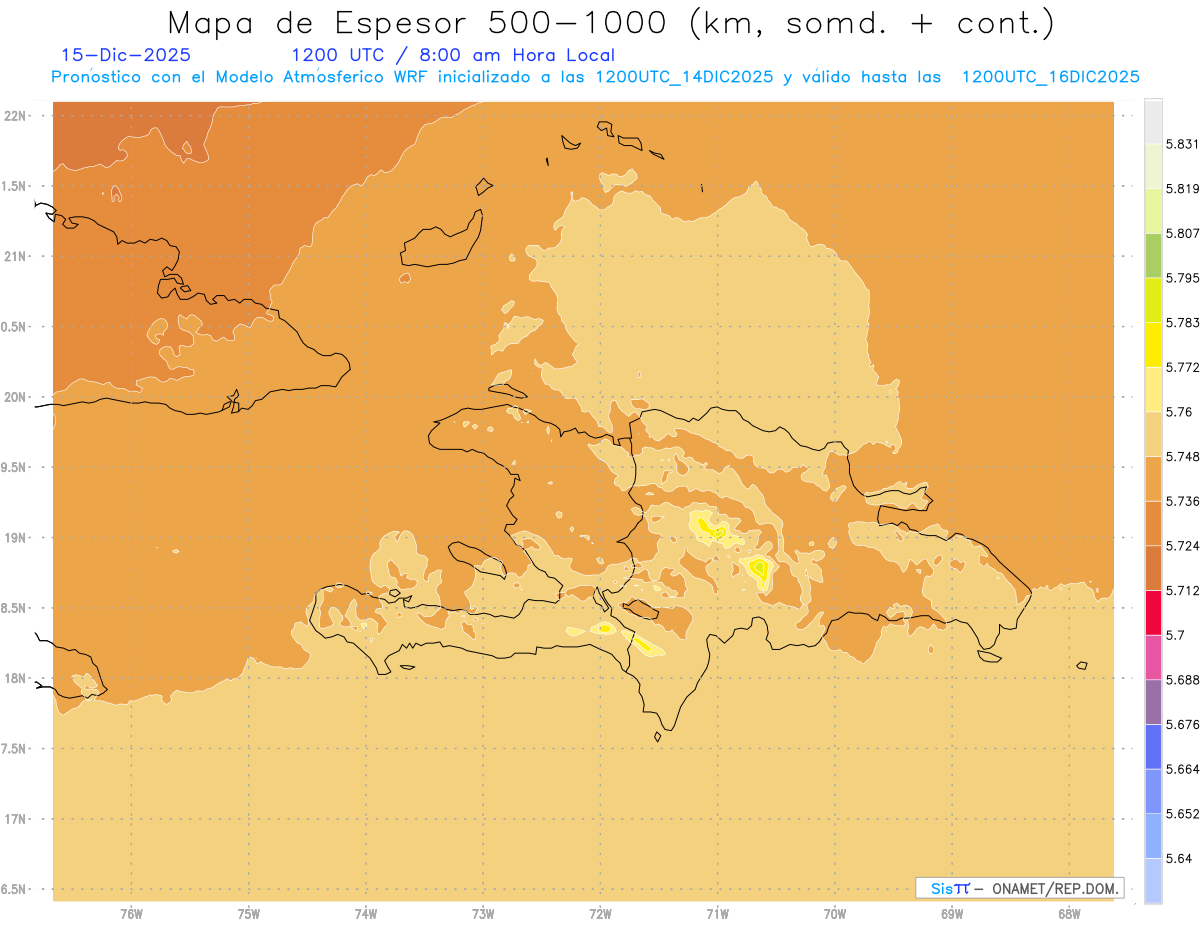Click legend value "5.807"
The image size is (1200, 927).
1183,233
